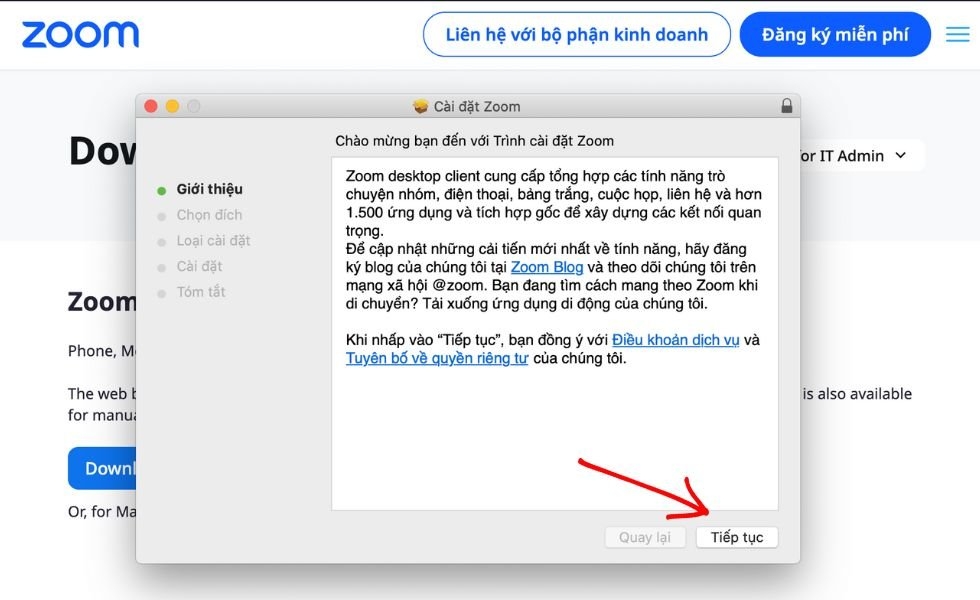Click the grey bullet next to Tóm tắt
The image size is (980, 600).
click(x=163, y=292)
